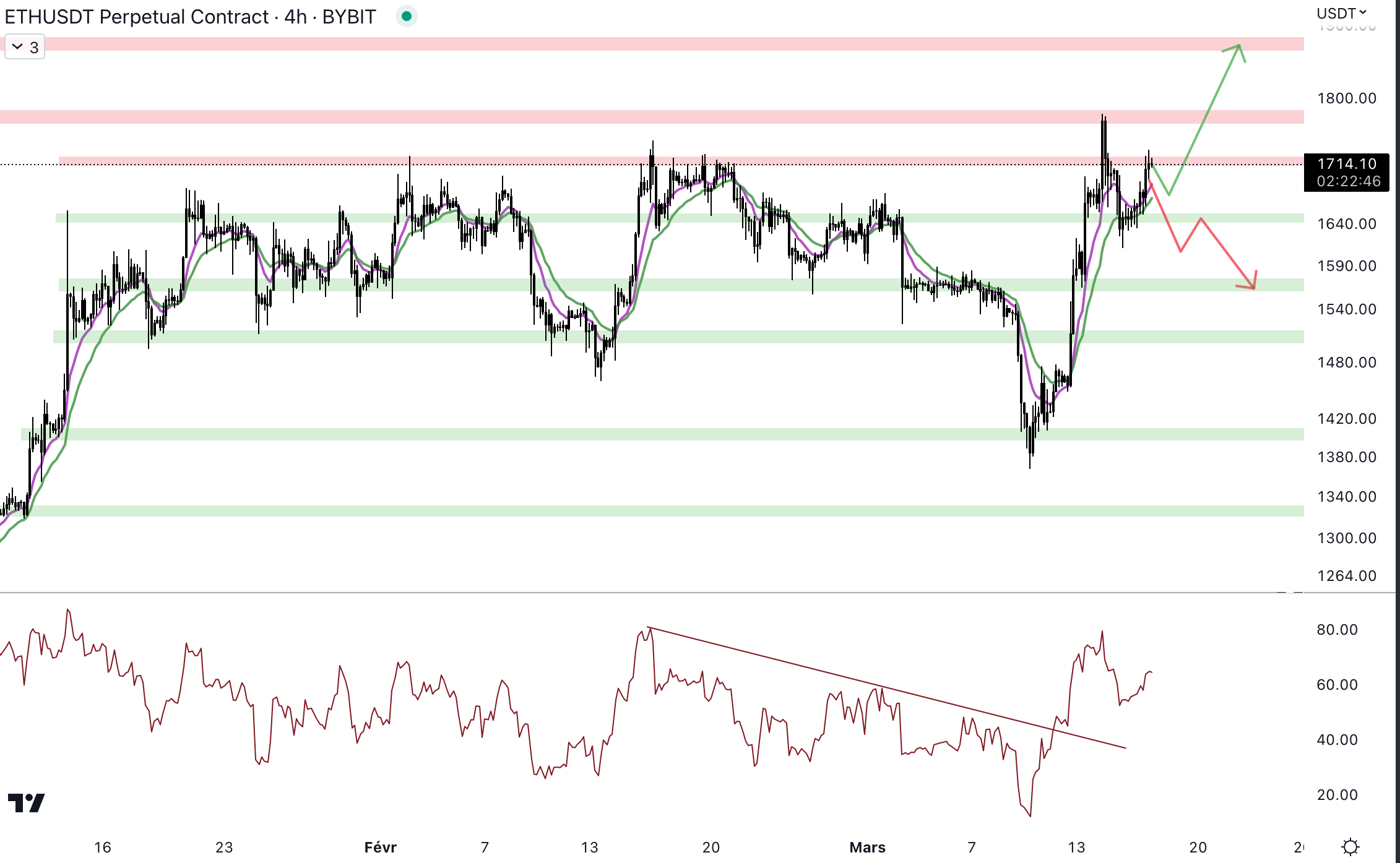Click the RSI 80.00 scale label
This screenshot has height=863, width=1400.
[1337, 630]
